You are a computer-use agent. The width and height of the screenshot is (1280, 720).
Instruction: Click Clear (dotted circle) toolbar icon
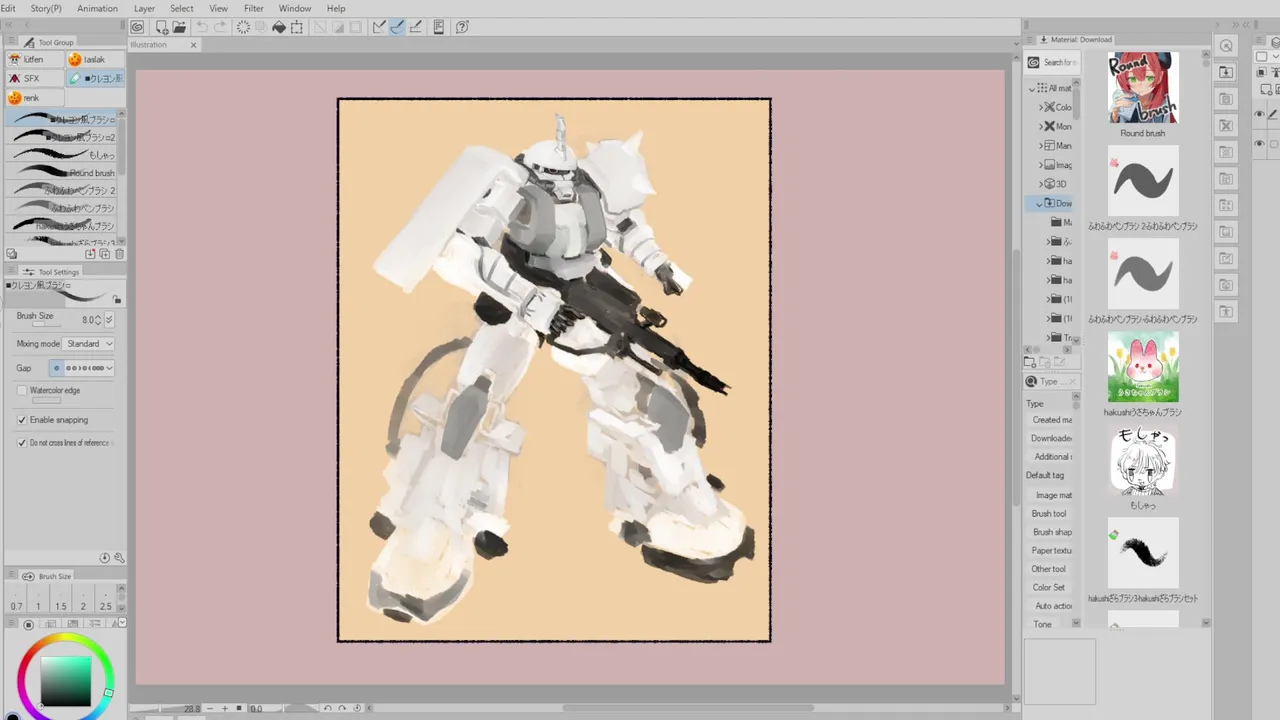pos(243,27)
